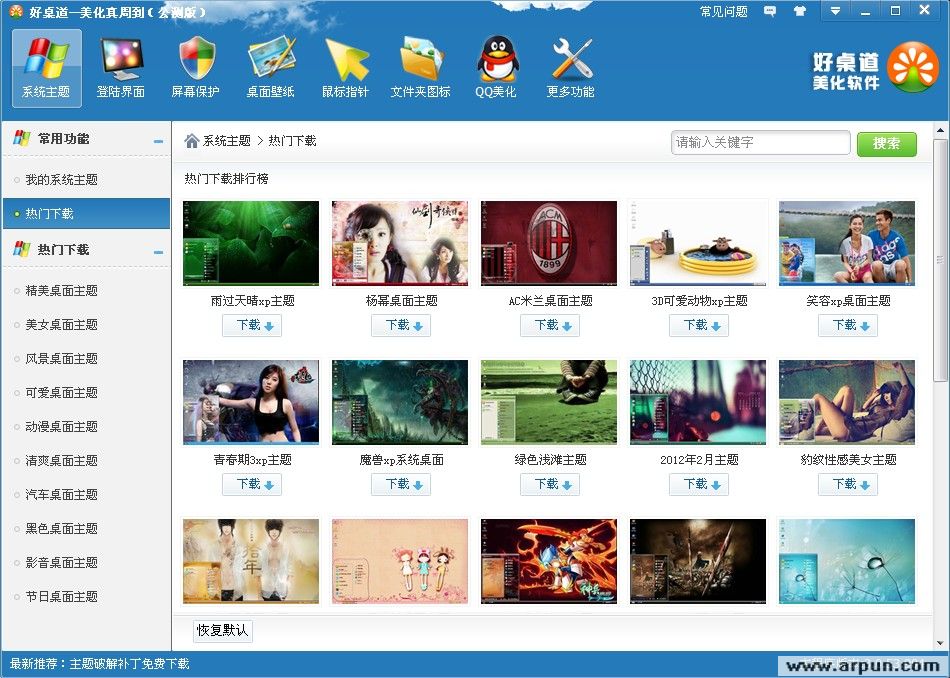Click into the keyword search field
This screenshot has height=678, width=950.
(760, 143)
